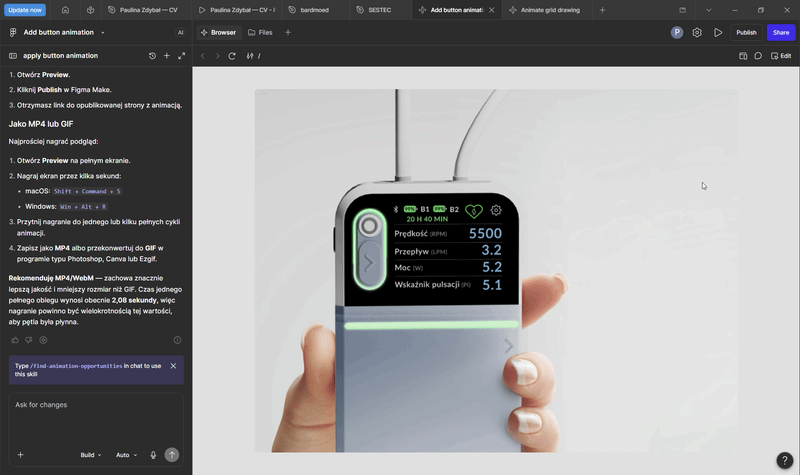Open the Auto model dropdown

pos(127,455)
